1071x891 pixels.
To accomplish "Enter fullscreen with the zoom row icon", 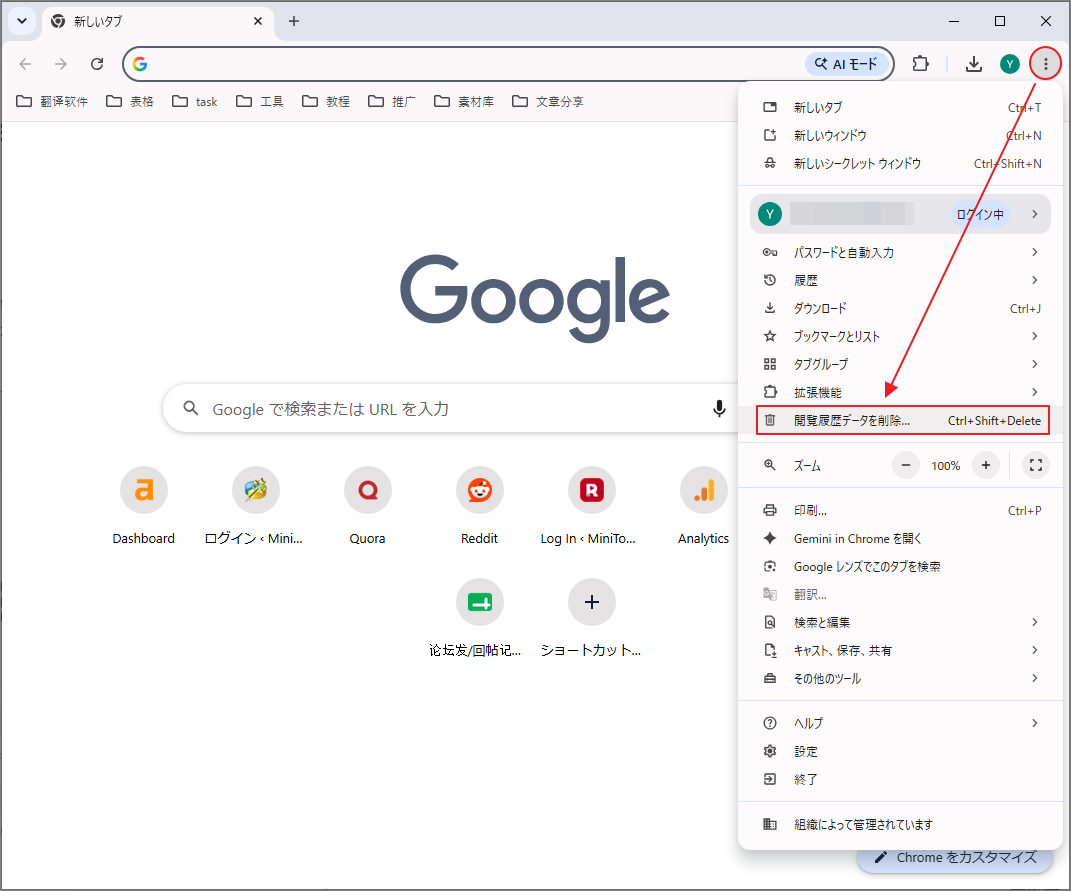I will [x=1035, y=465].
